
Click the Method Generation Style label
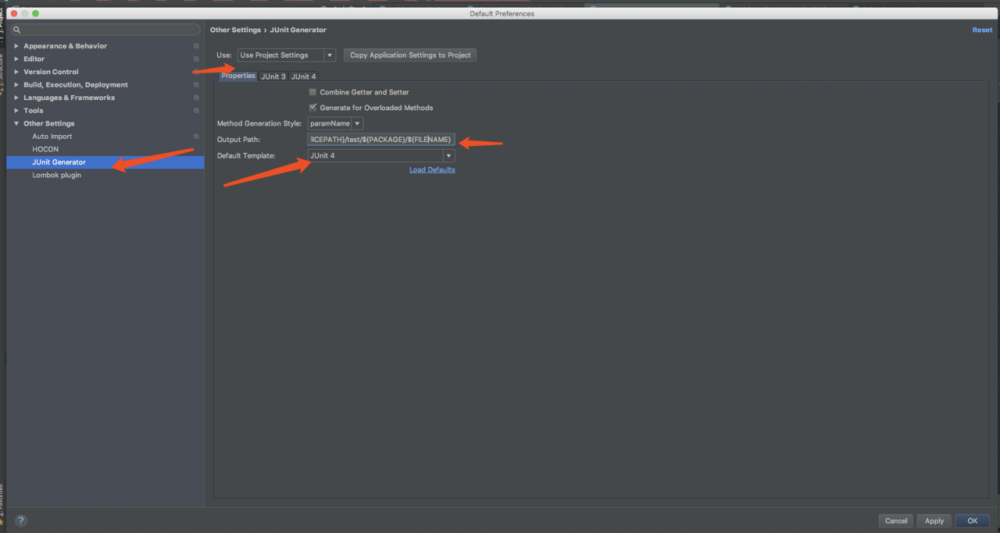(259, 124)
